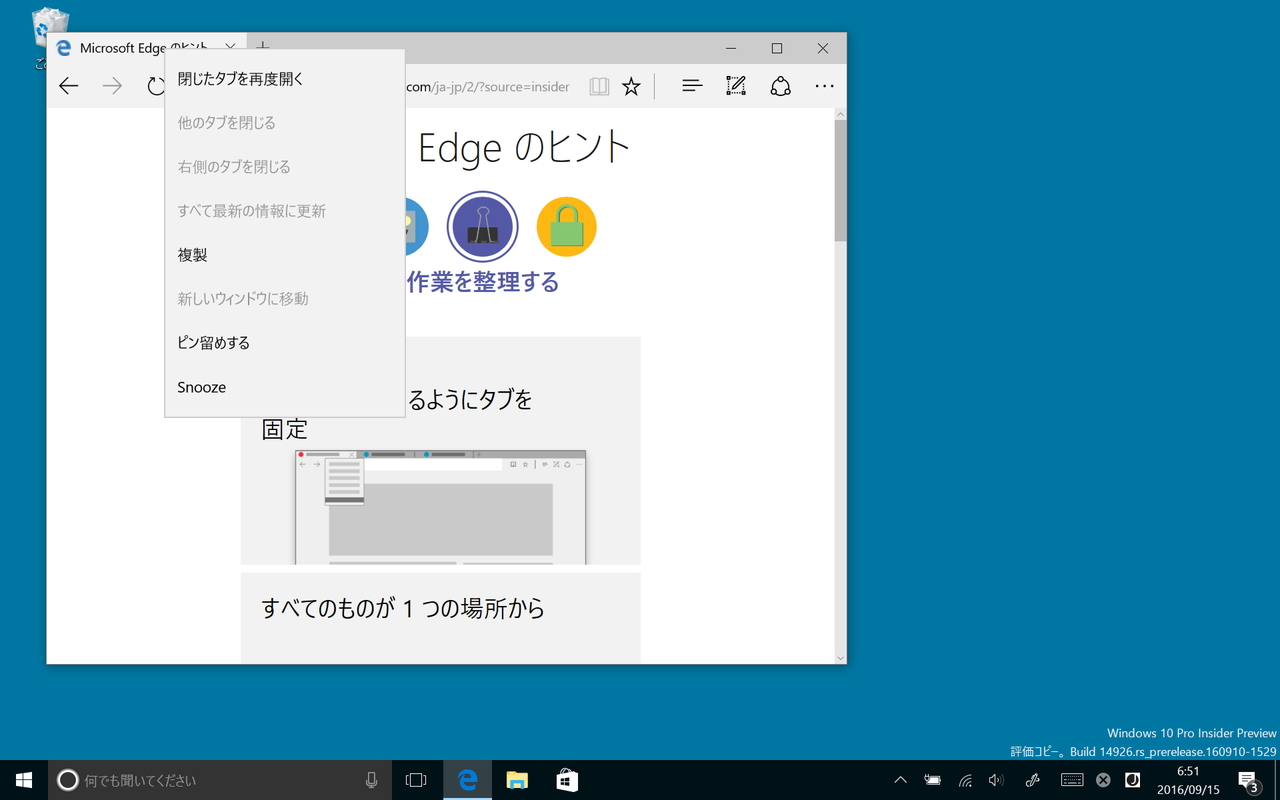Activate the Cortana voice search microphone
Viewport: 1280px width, 800px height.
click(x=371, y=780)
